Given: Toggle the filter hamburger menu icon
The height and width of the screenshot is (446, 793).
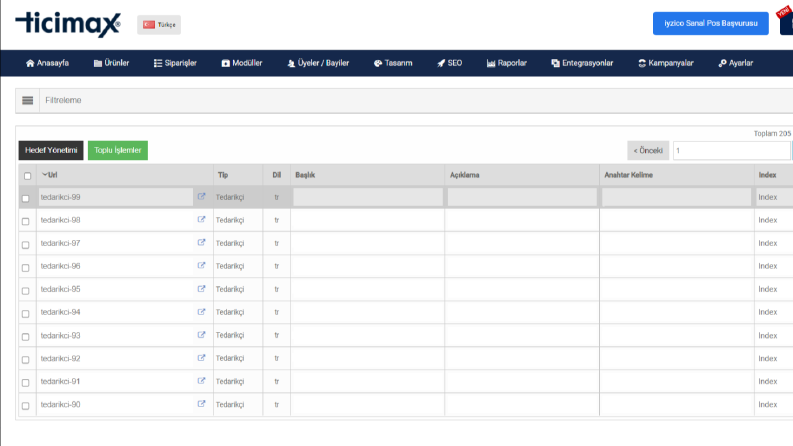Looking at the screenshot, I should pos(28,101).
